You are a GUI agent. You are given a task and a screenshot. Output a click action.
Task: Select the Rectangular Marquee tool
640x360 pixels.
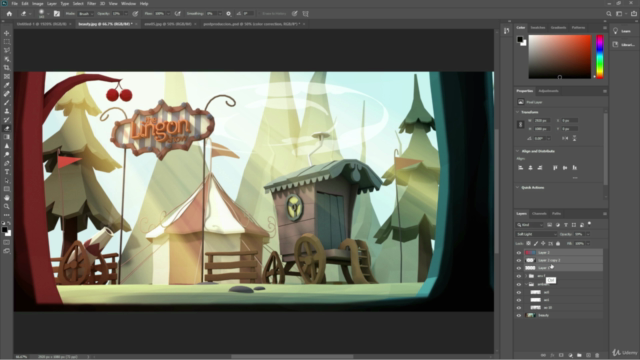pyautogui.click(x=7, y=42)
